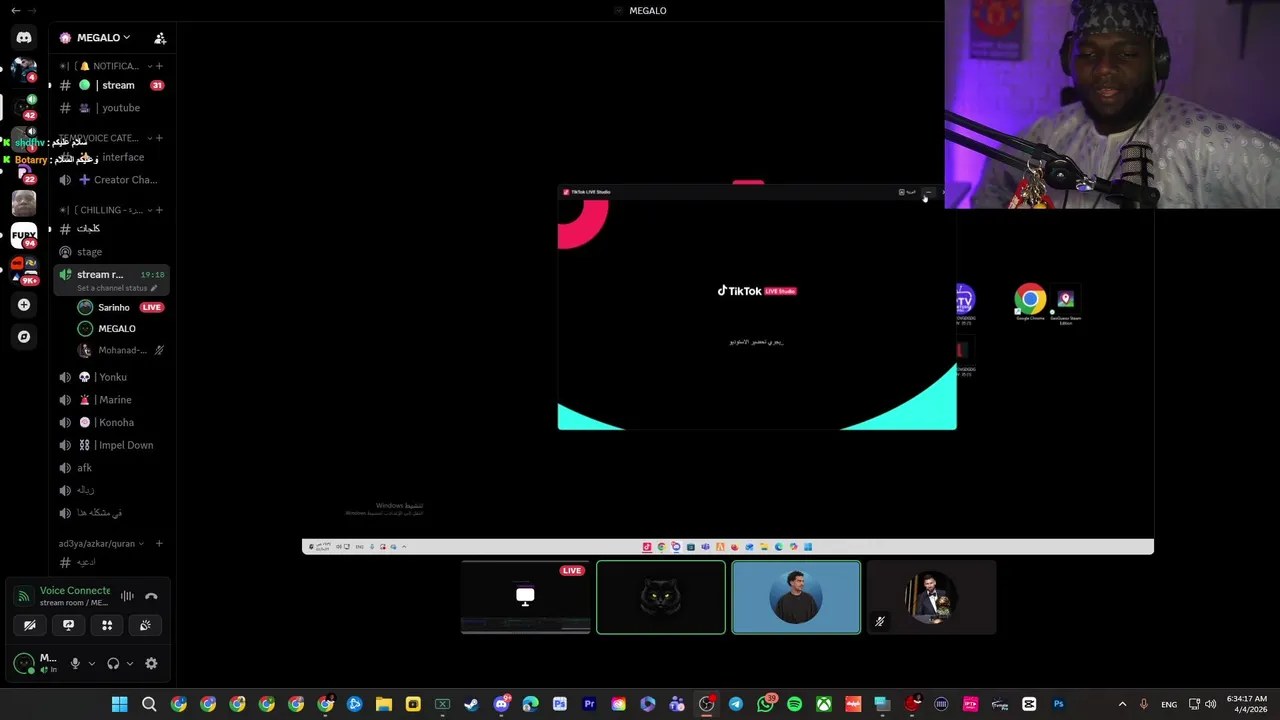Screen dimensions: 1280x720
Task: Open Google Chrome shortcut in streamed desktop
Action: point(1030,301)
